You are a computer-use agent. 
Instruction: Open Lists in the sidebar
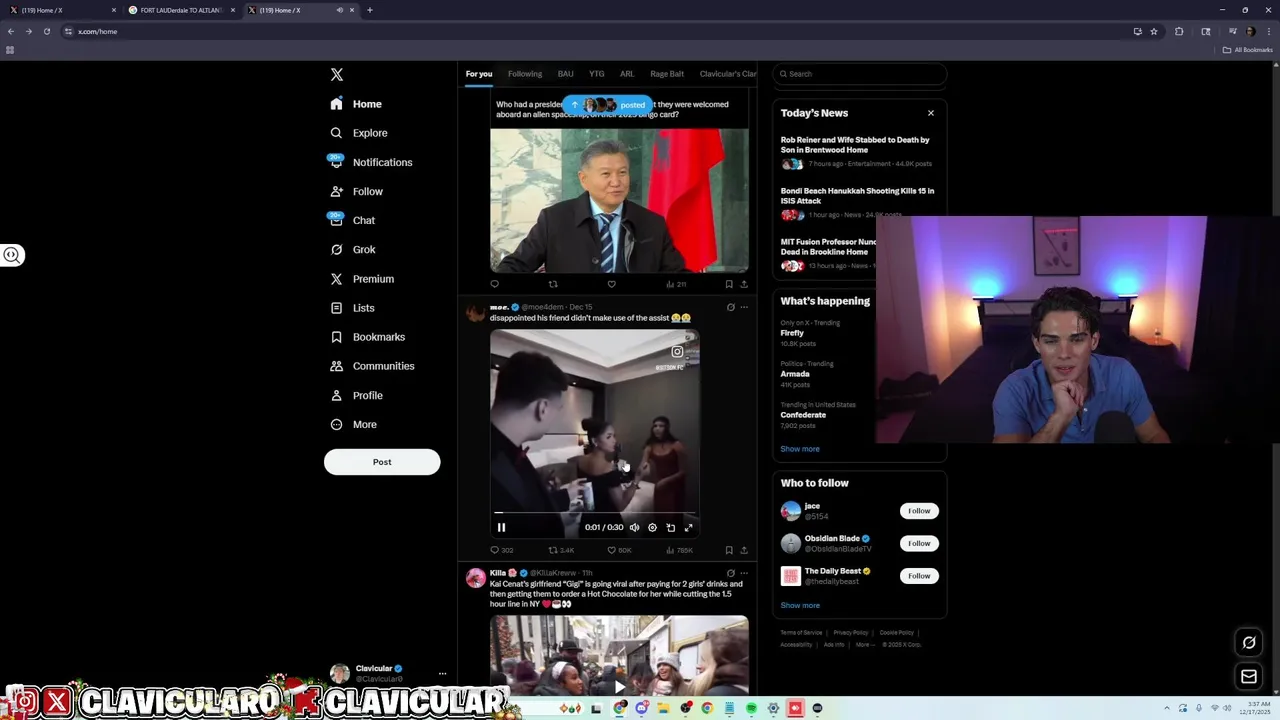pos(352,308)
